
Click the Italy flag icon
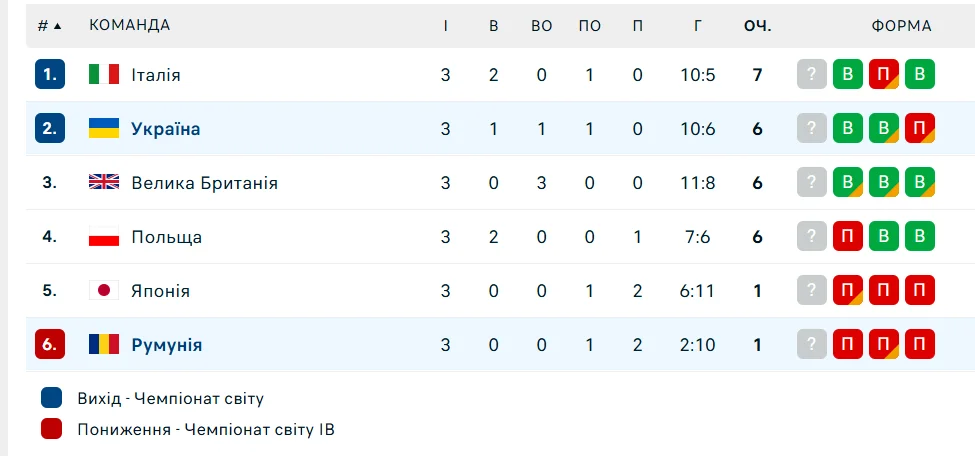(104, 75)
